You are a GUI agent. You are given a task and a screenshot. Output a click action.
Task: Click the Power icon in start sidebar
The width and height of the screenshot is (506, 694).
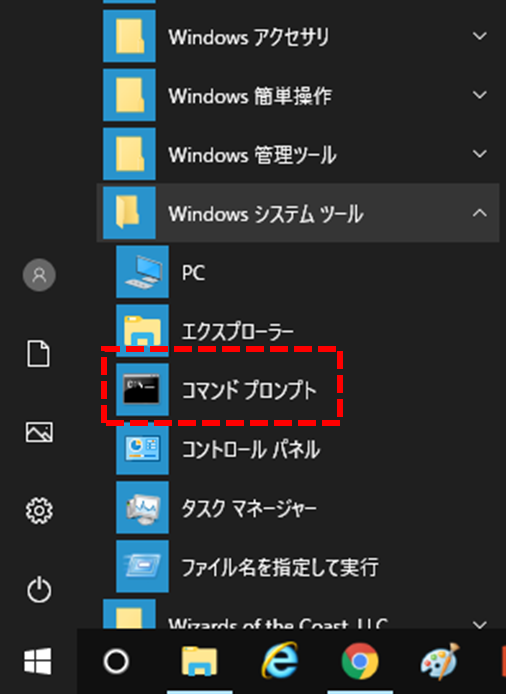pyautogui.click(x=39, y=590)
